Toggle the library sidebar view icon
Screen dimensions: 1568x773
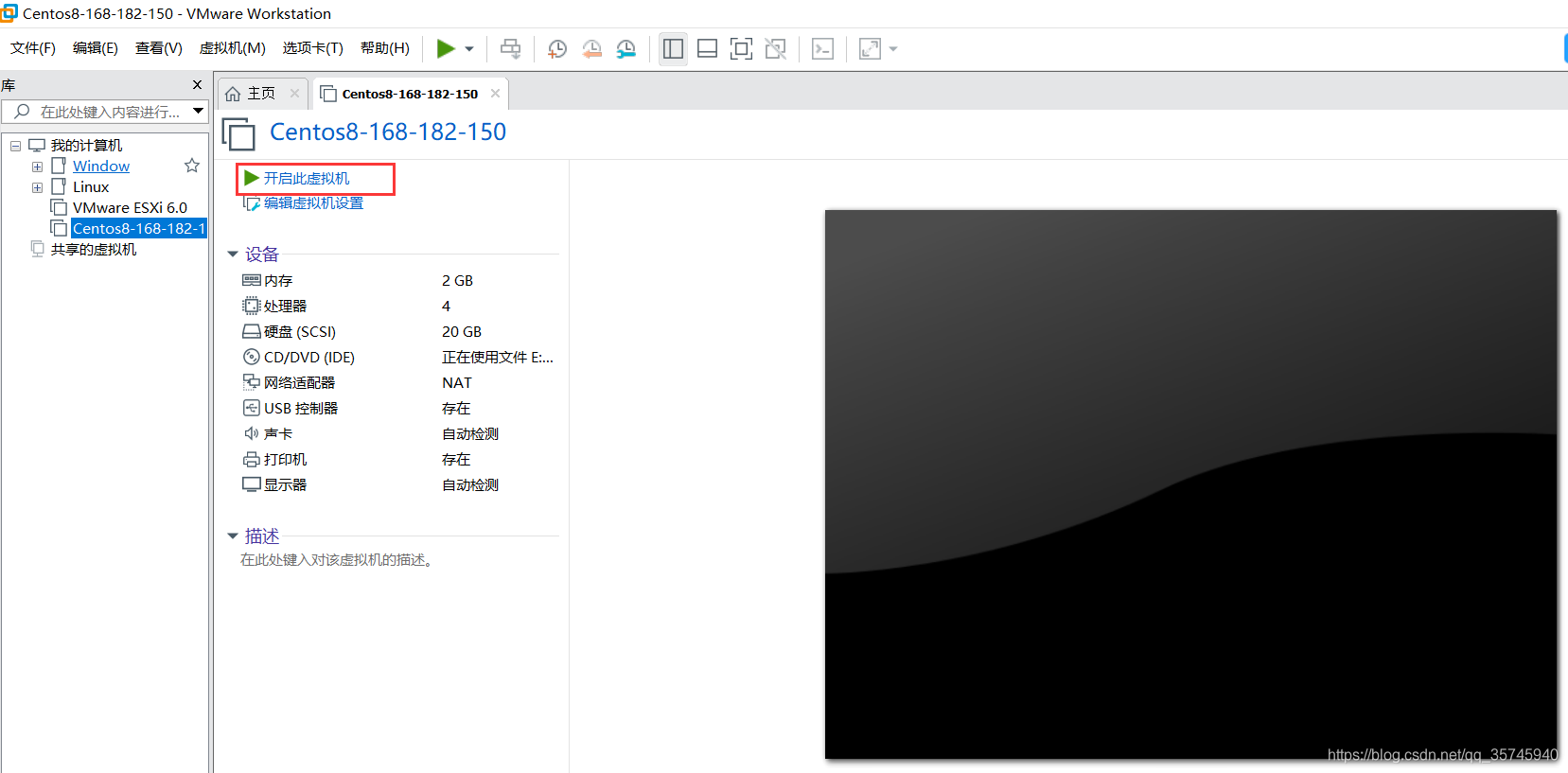(x=674, y=49)
